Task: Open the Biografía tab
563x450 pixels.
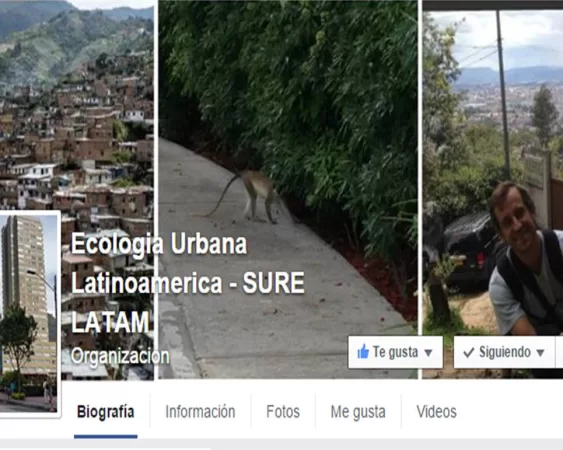Action: (106, 412)
